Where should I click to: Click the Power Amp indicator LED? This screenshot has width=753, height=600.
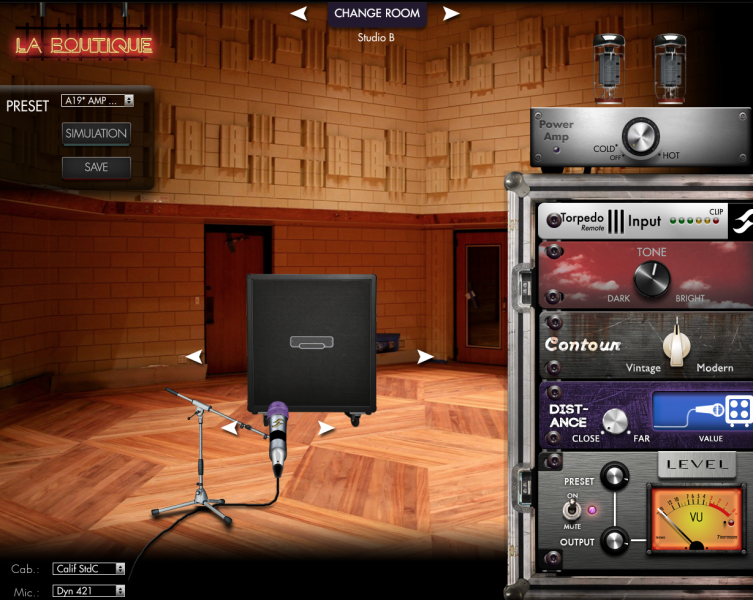pyautogui.click(x=556, y=149)
